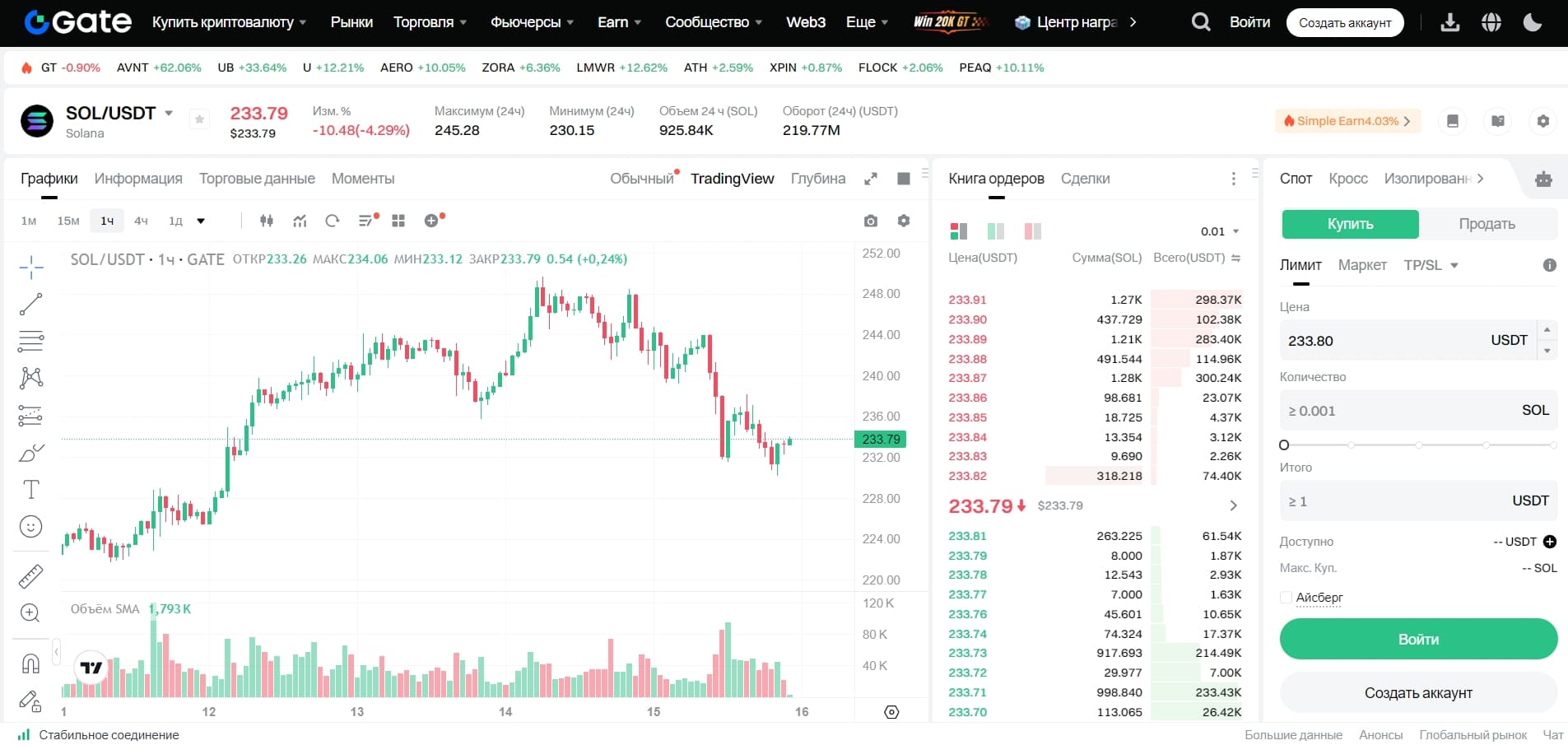Open the Купить криптовалюту menu
This screenshot has width=1568, height=745.
coord(229,22)
